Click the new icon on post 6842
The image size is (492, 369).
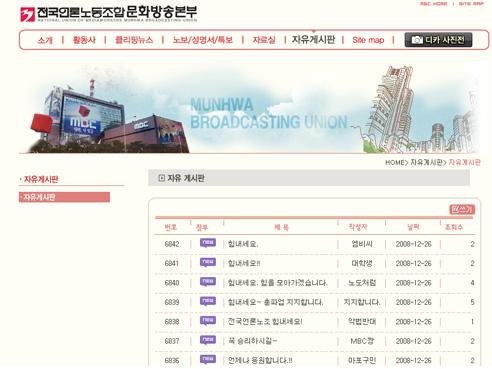click(208, 243)
